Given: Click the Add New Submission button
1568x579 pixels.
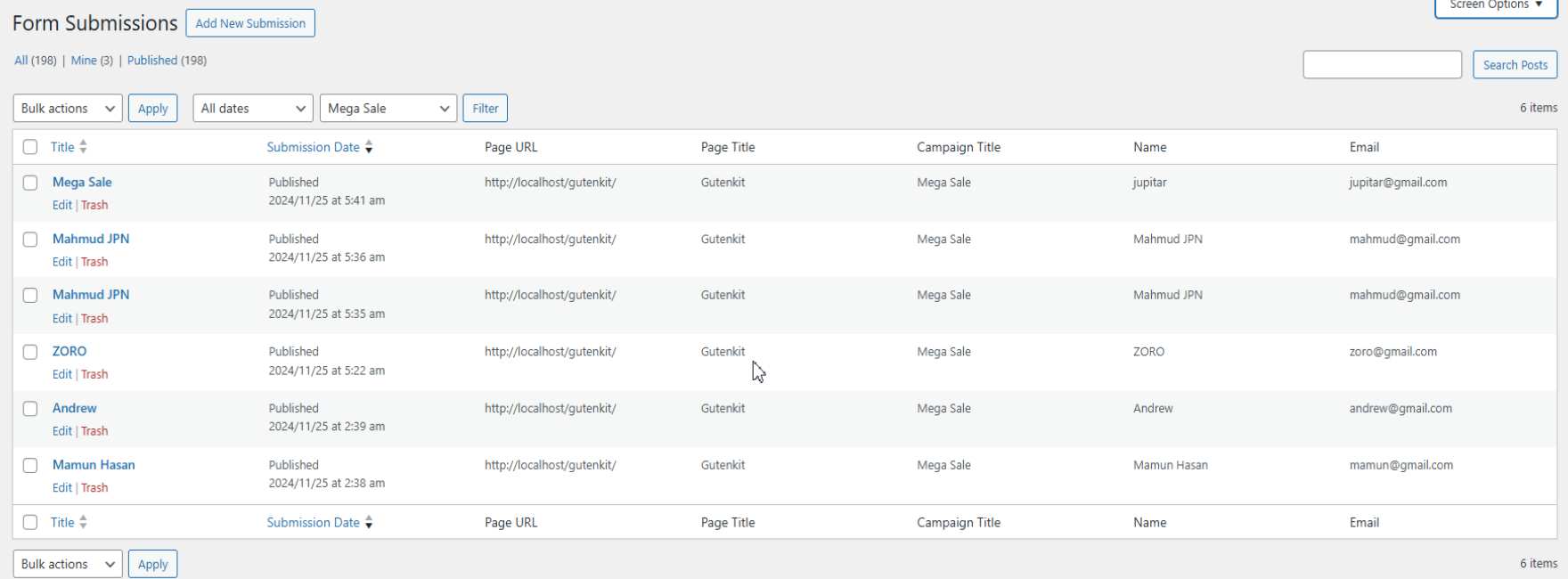Looking at the screenshot, I should [250, 23].
